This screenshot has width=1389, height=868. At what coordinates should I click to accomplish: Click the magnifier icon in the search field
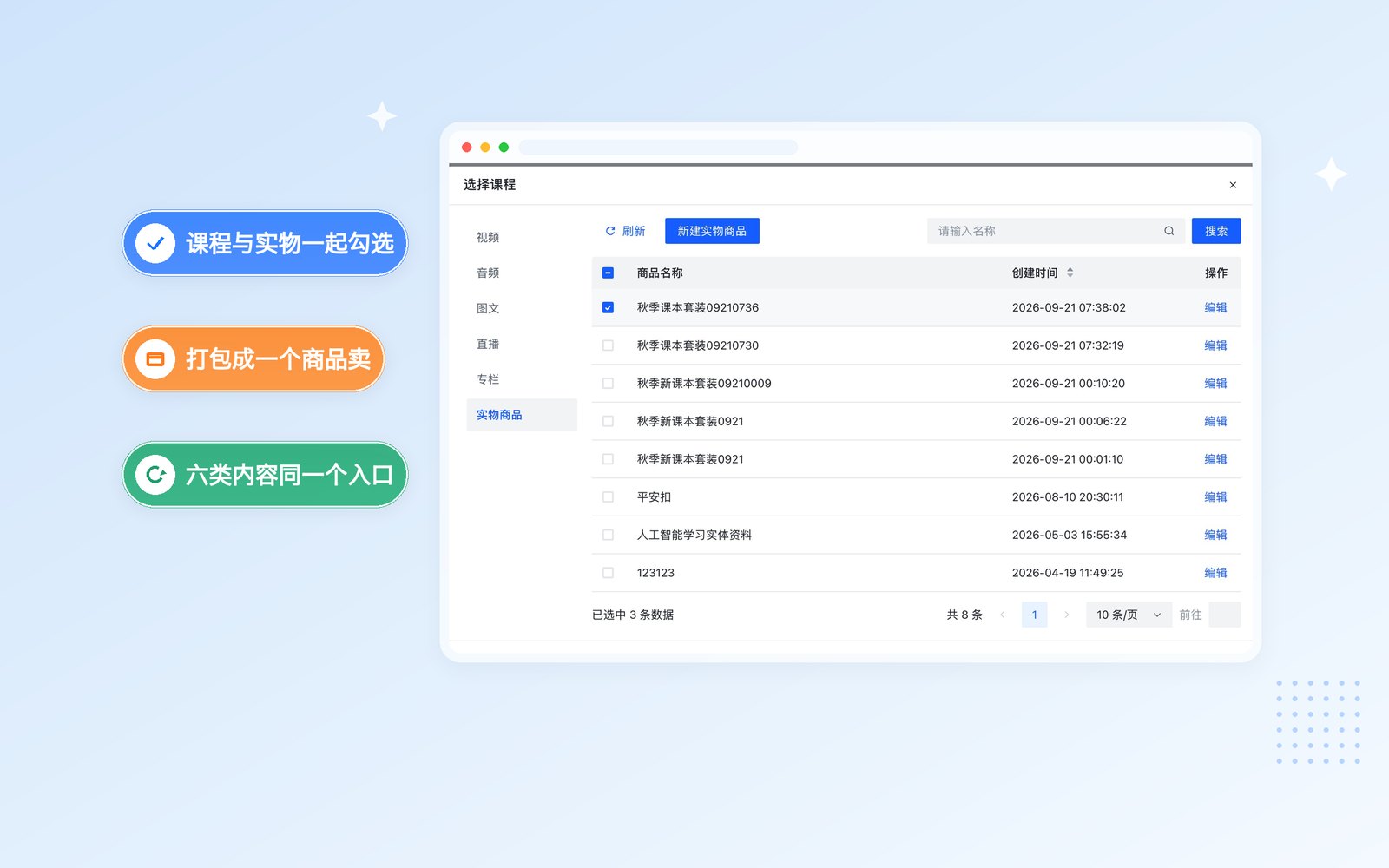coord(1168,231)
